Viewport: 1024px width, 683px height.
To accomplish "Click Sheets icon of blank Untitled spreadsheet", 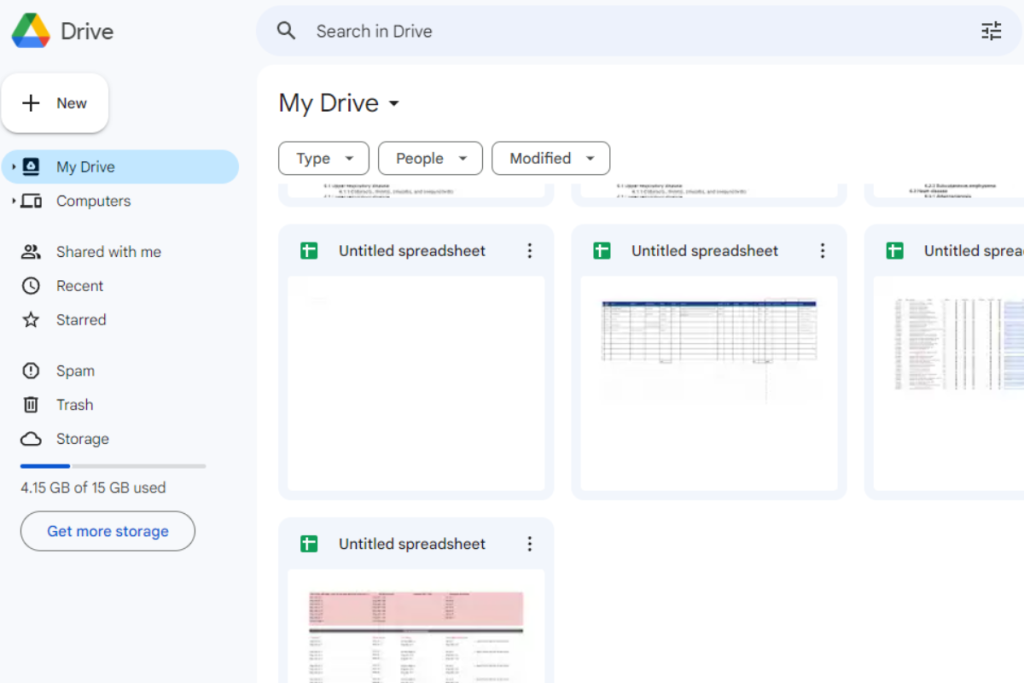I will coord(309,251).
